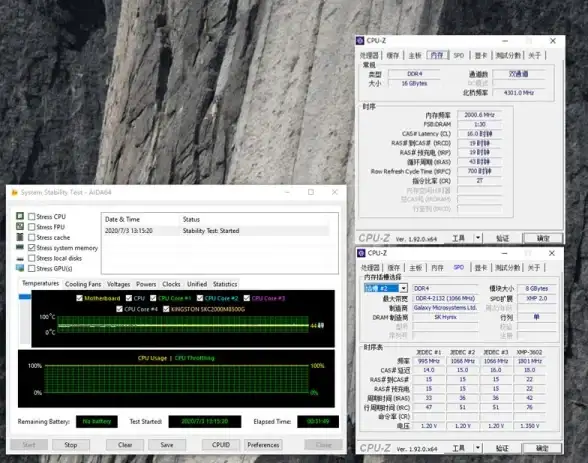Image resolution: width=588 pixels, height=463 pixels.
Task: Stop the stability test
Action: (70, 445)
